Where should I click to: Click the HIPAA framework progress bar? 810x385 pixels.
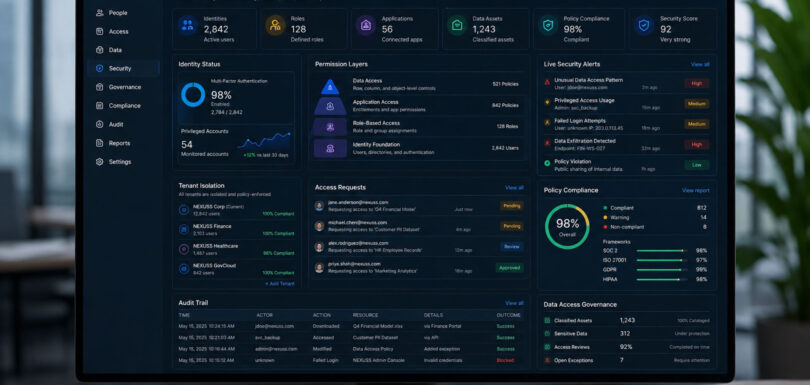pos(662,280)
